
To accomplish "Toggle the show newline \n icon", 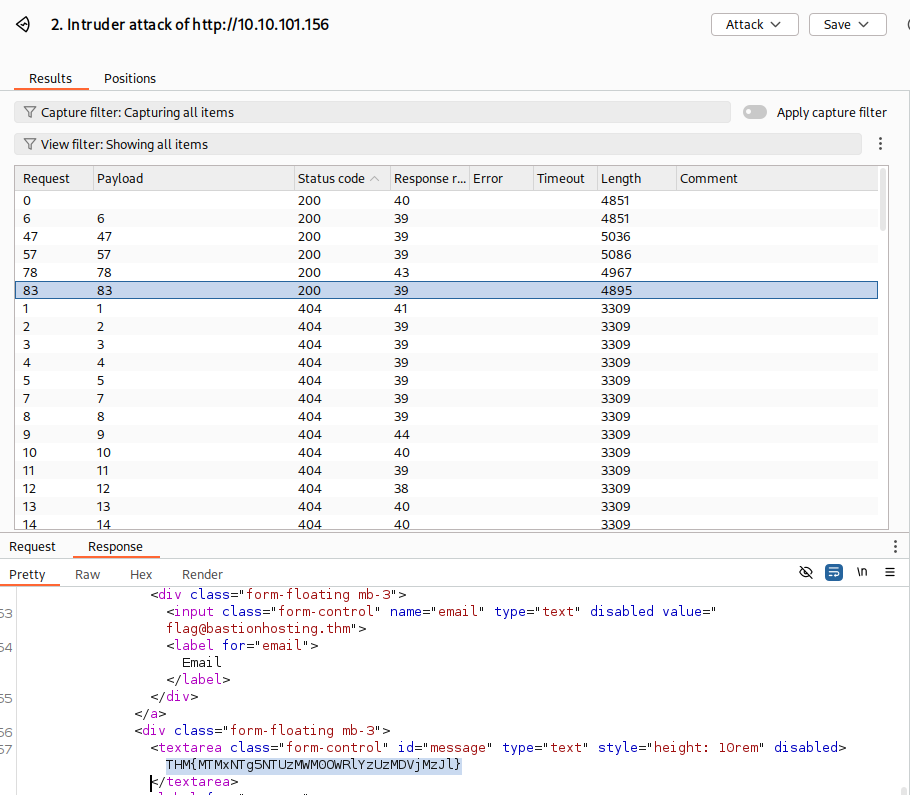I will 862,572.
